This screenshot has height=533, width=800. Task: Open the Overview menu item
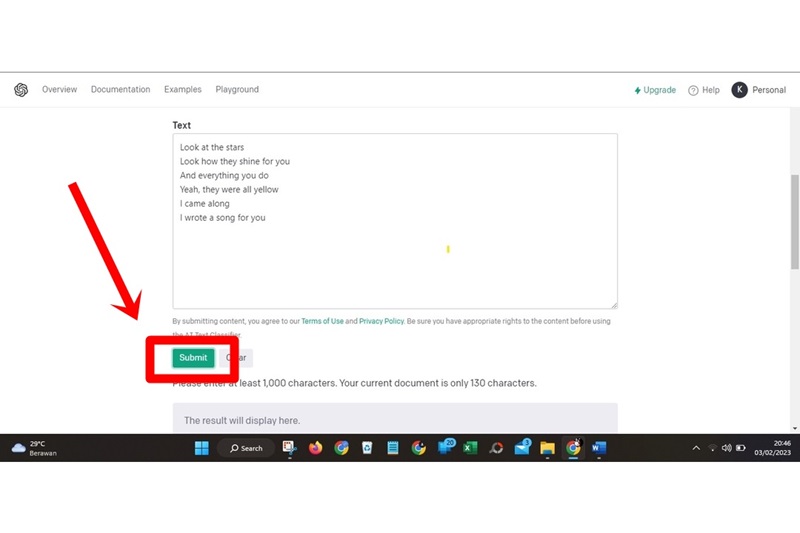pos(59,89)
